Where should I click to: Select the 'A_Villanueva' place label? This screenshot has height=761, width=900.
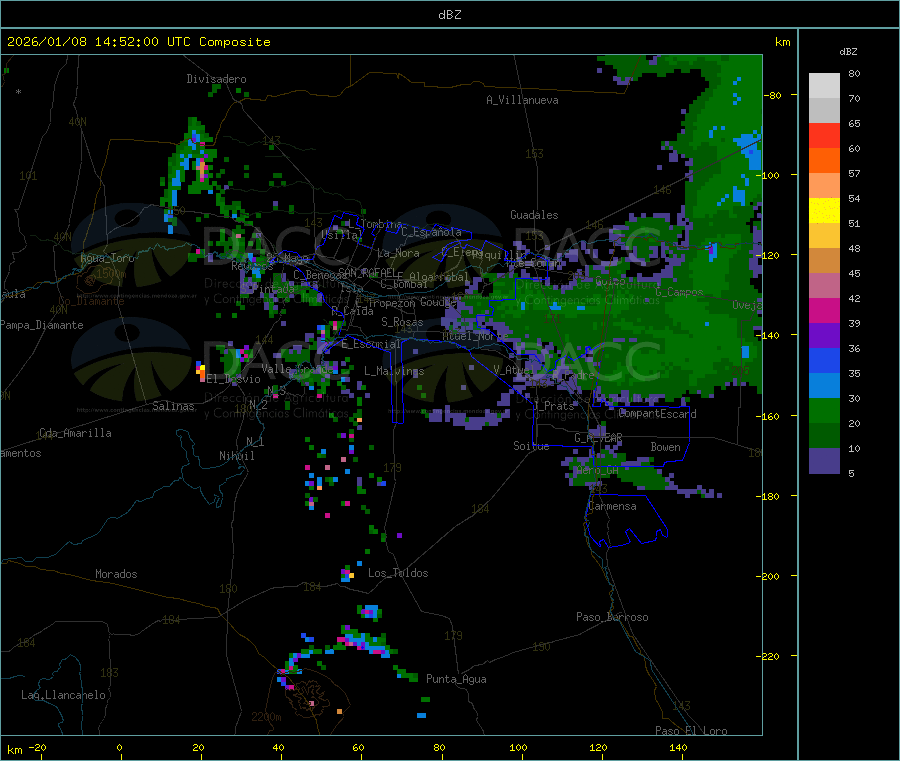[522, 100]
